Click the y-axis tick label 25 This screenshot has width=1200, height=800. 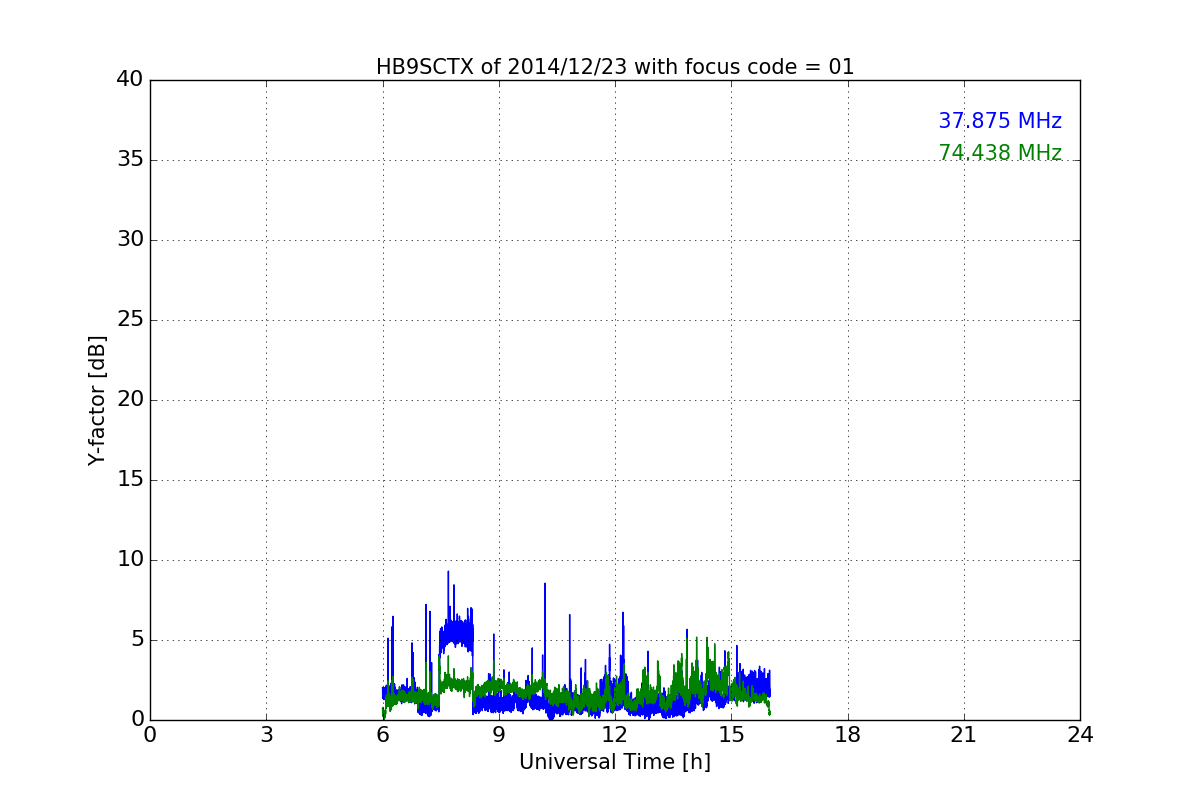[130, 320]
